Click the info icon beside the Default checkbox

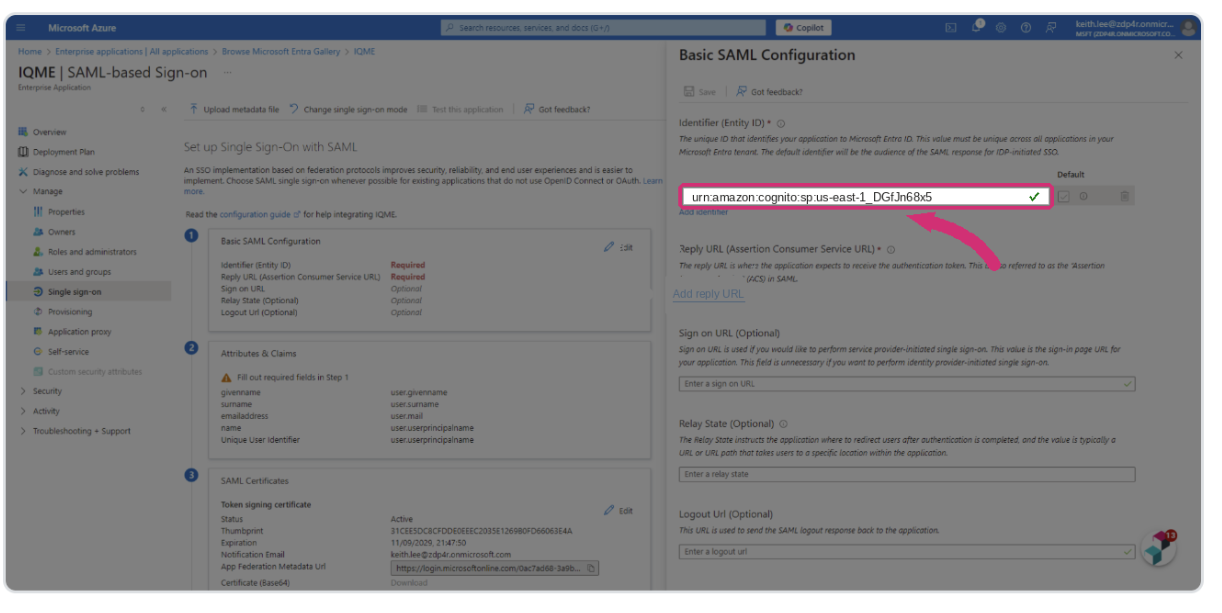point(1084,196)
